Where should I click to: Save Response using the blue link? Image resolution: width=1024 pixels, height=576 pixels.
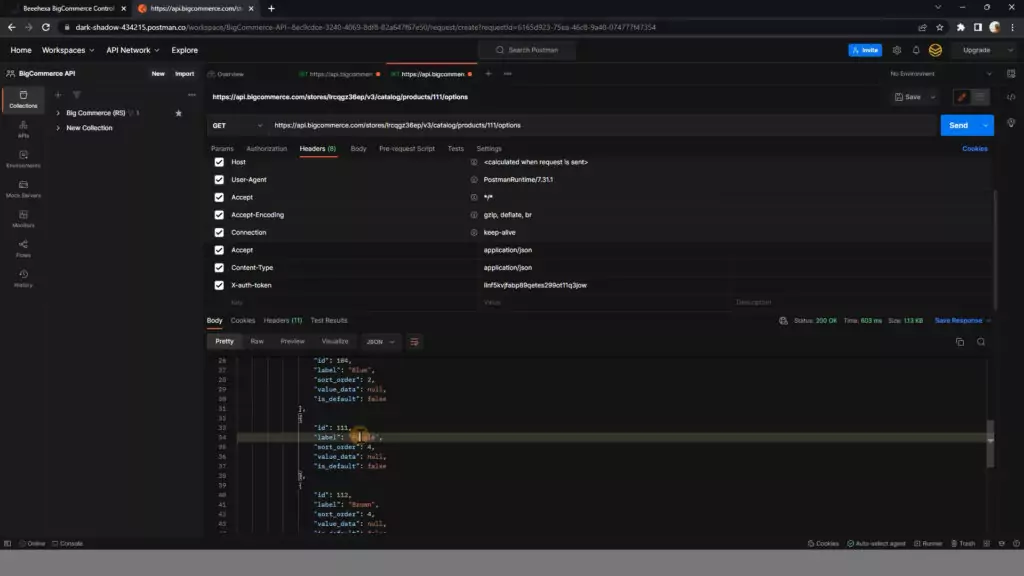(x=957, y=320)
